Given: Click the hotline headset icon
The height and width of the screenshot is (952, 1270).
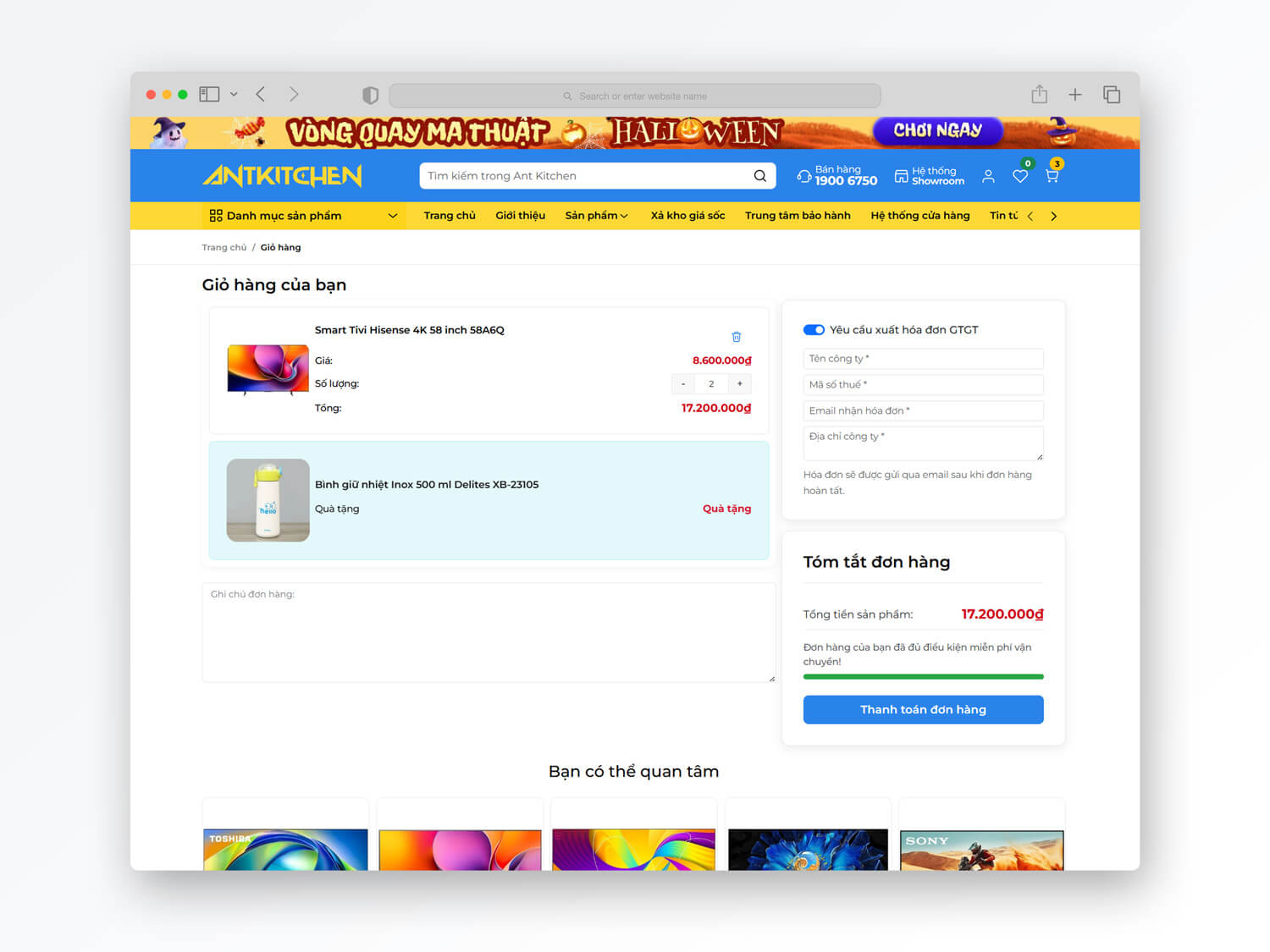Looking at the screenshot, I should [x=804, y=176].
